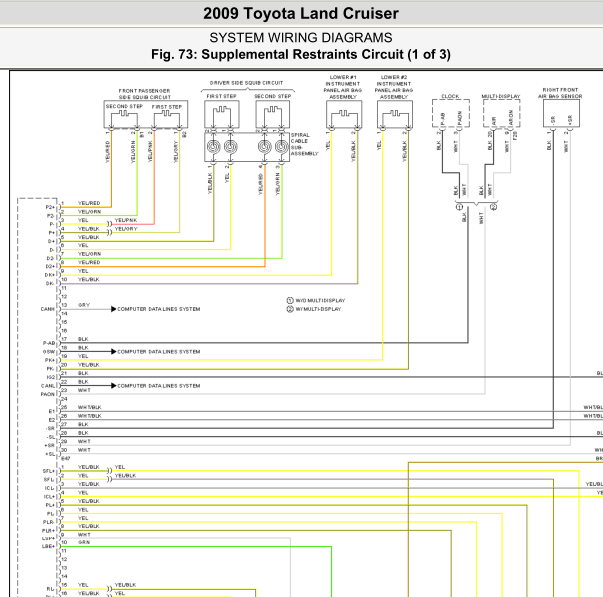Click the circled 1 marker in the legend
Viewport: 603px width, 597px height.
click(290, 300)
